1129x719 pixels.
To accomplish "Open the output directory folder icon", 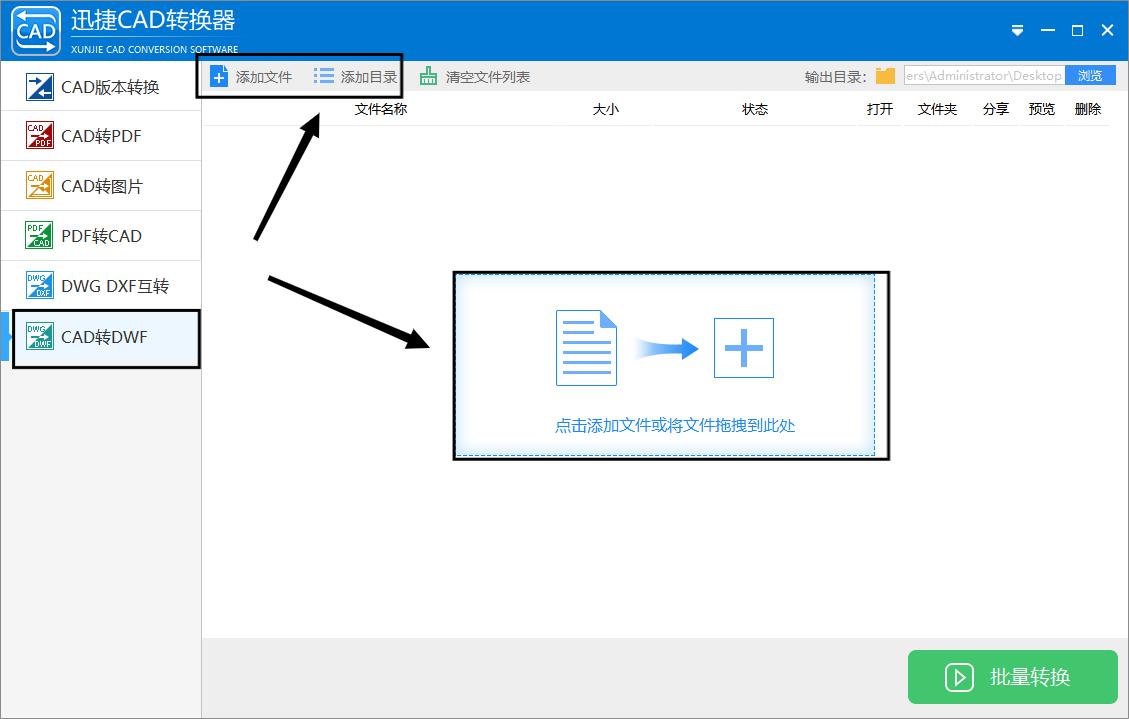I will (x=885, y=74).
